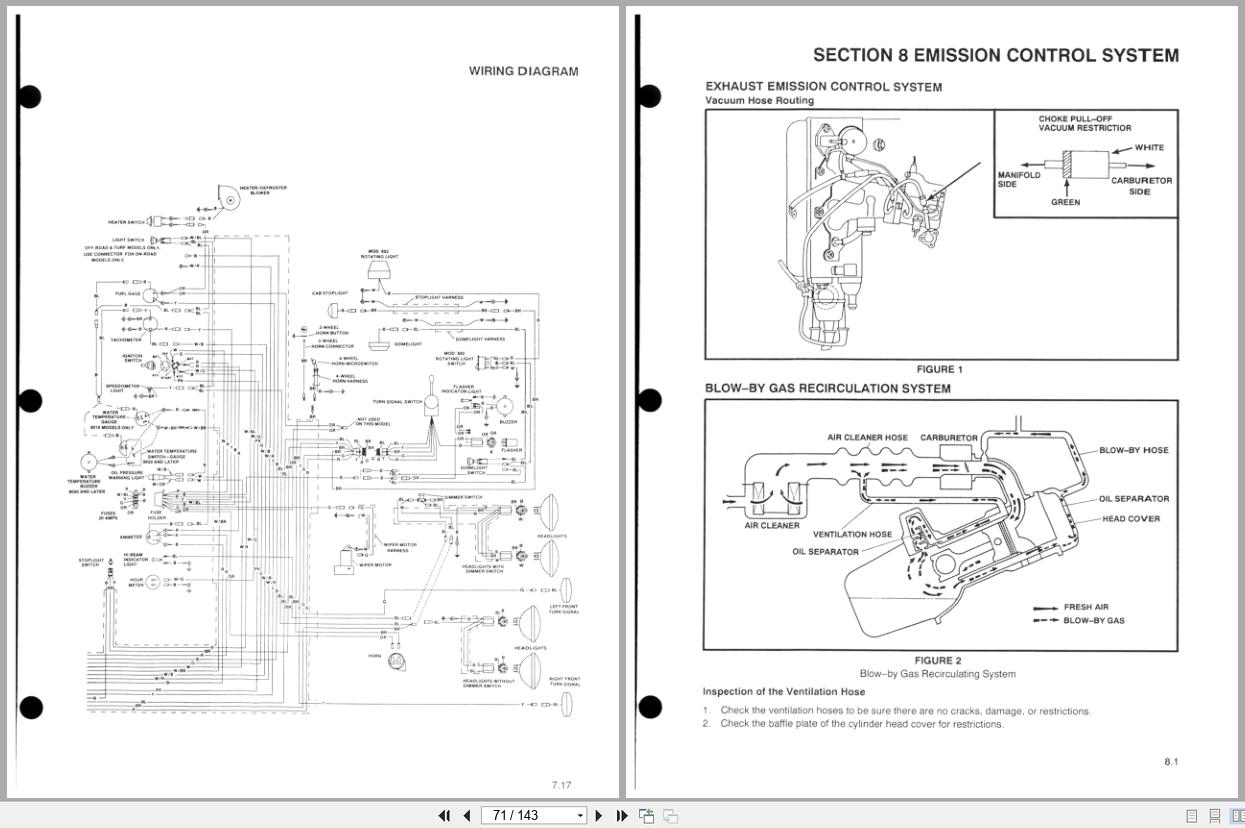Go to the first page
The image size is (1245, 828).
tap(445, 815)
